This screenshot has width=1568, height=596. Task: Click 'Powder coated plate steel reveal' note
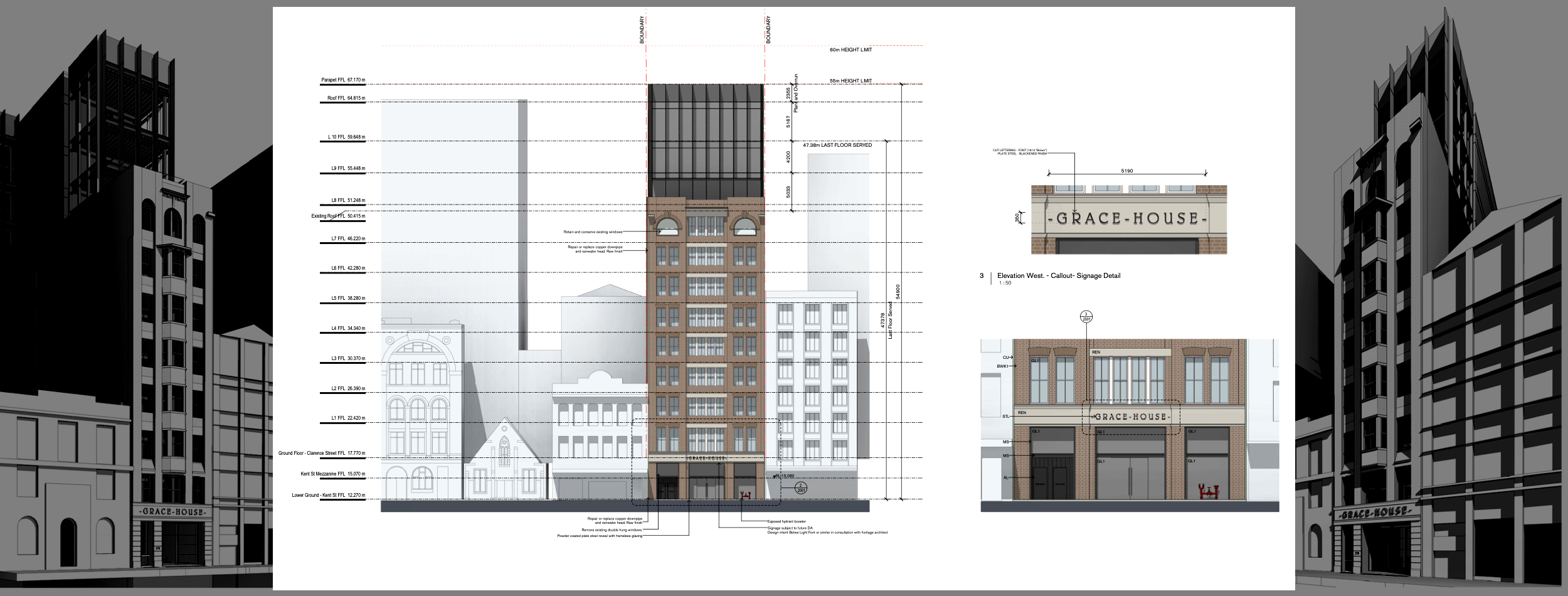click(x=600, y=536)
